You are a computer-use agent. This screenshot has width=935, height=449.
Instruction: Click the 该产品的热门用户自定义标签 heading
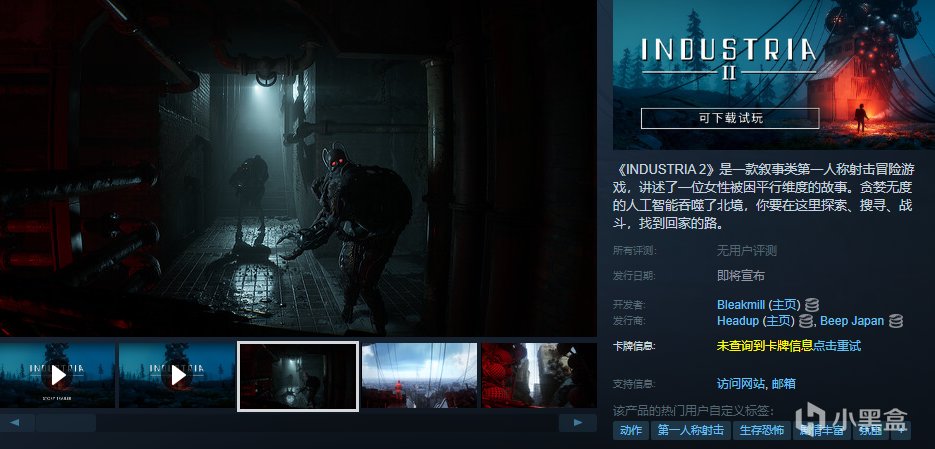[693, 411]
